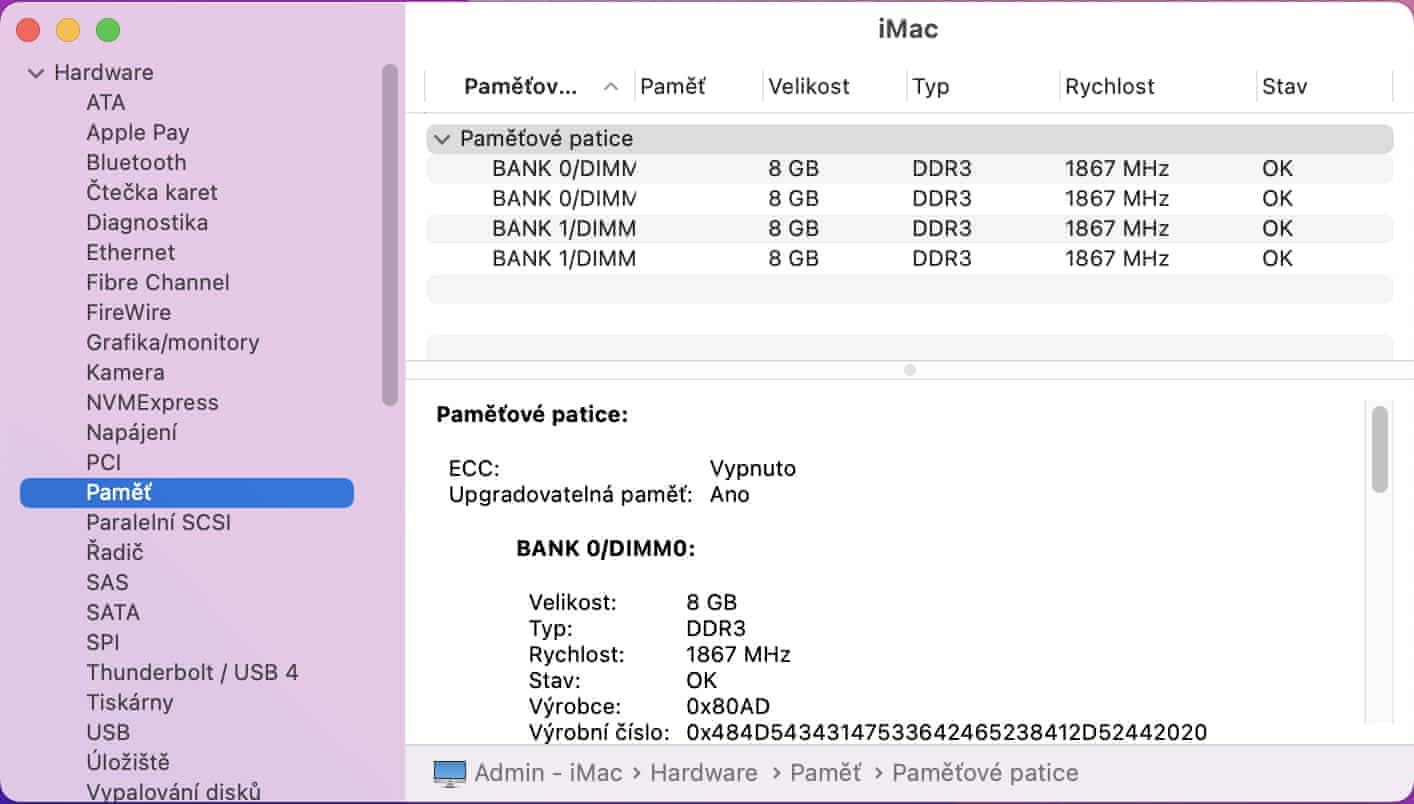Collapse the Paměťové patice group row
This screenshot has height=804, width=1414.
(442, 139)
